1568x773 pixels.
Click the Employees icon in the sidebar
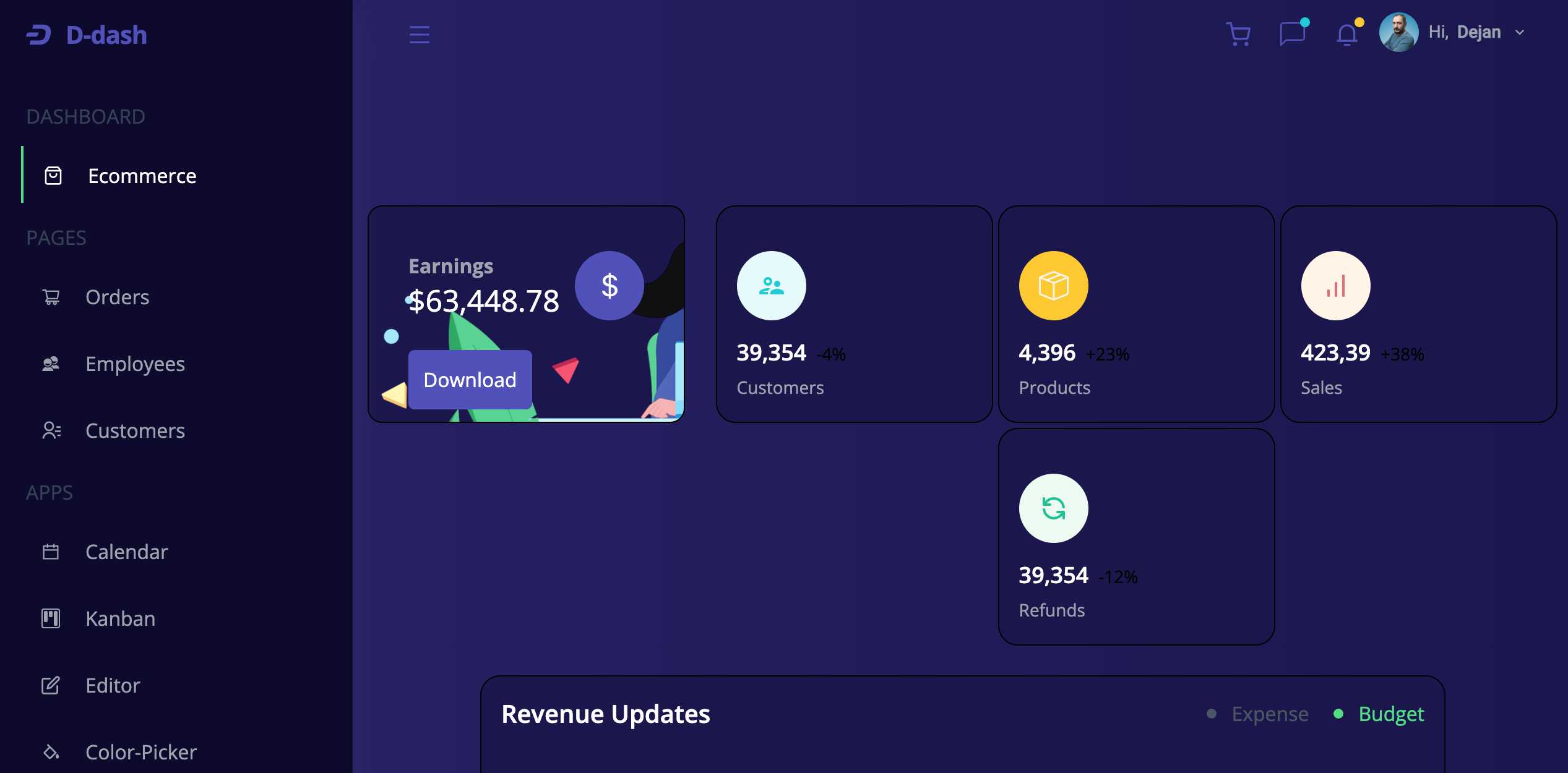51,364
